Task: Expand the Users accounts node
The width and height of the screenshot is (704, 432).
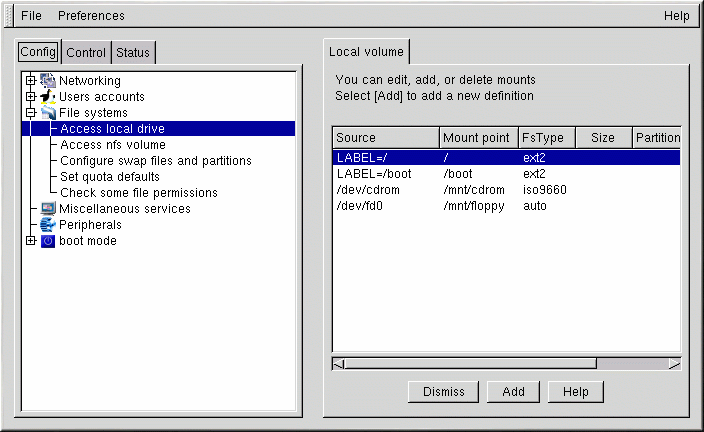Action: pos(31,97)
